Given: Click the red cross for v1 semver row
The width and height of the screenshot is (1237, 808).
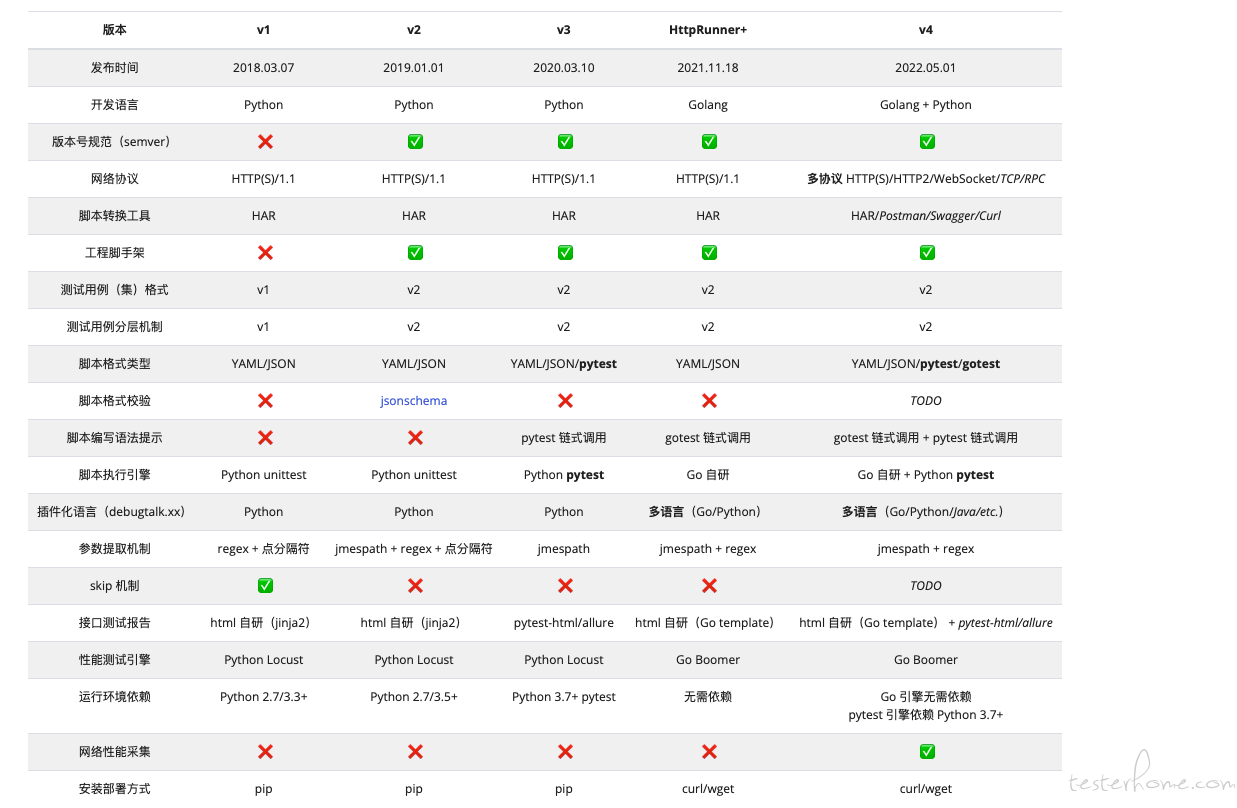Looking at the screenshot, I should coord(265,142).
